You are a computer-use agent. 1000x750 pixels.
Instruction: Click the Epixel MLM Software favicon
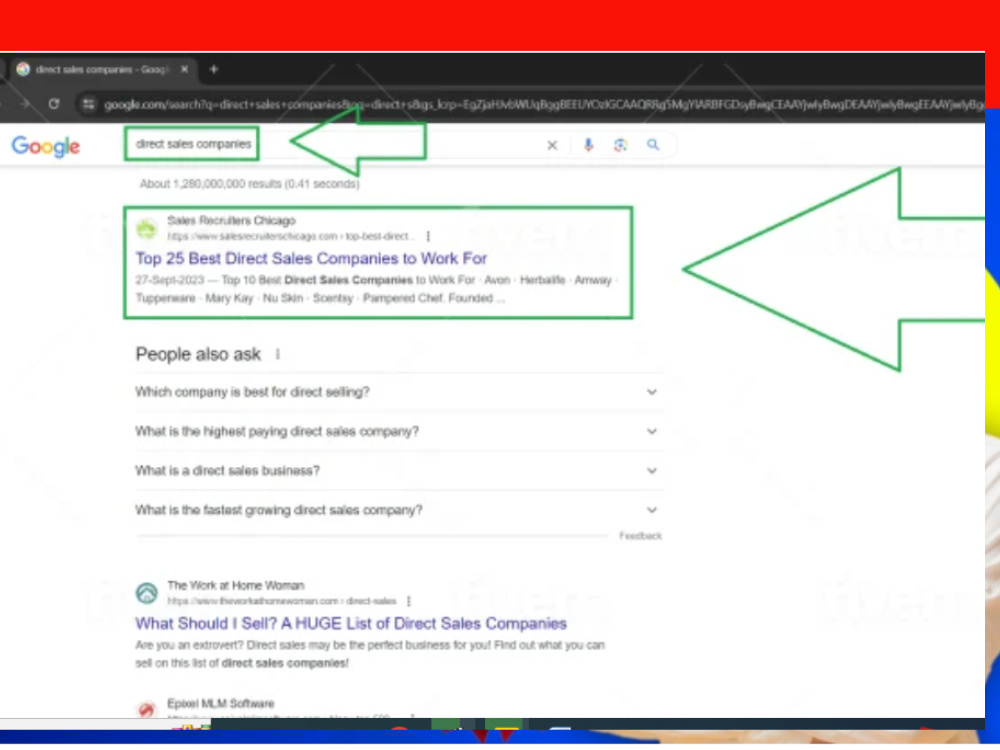(147, 709)
